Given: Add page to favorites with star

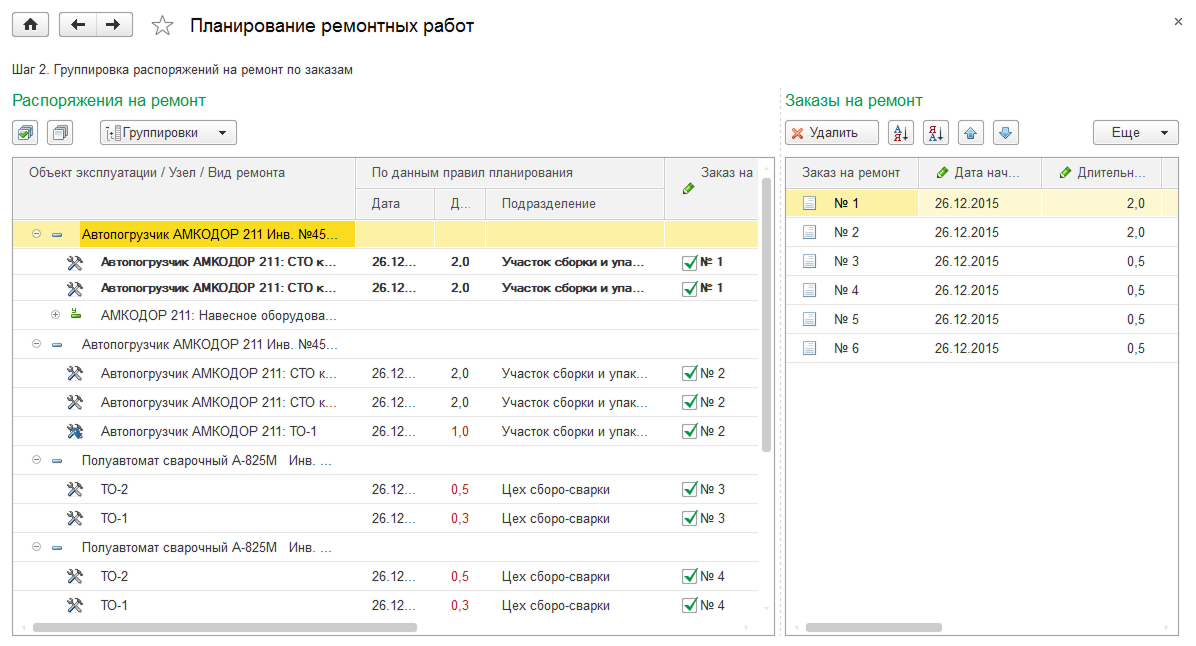Looking at the screenshot, I should point(162,26).
